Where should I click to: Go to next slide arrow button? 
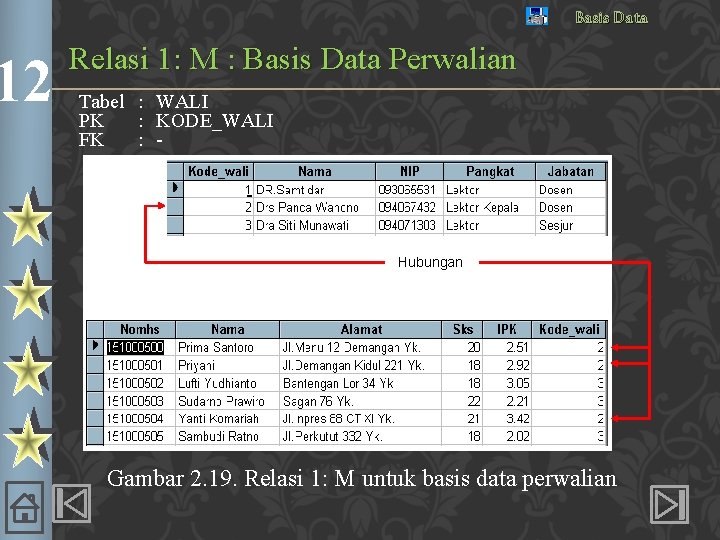point(669,504)
